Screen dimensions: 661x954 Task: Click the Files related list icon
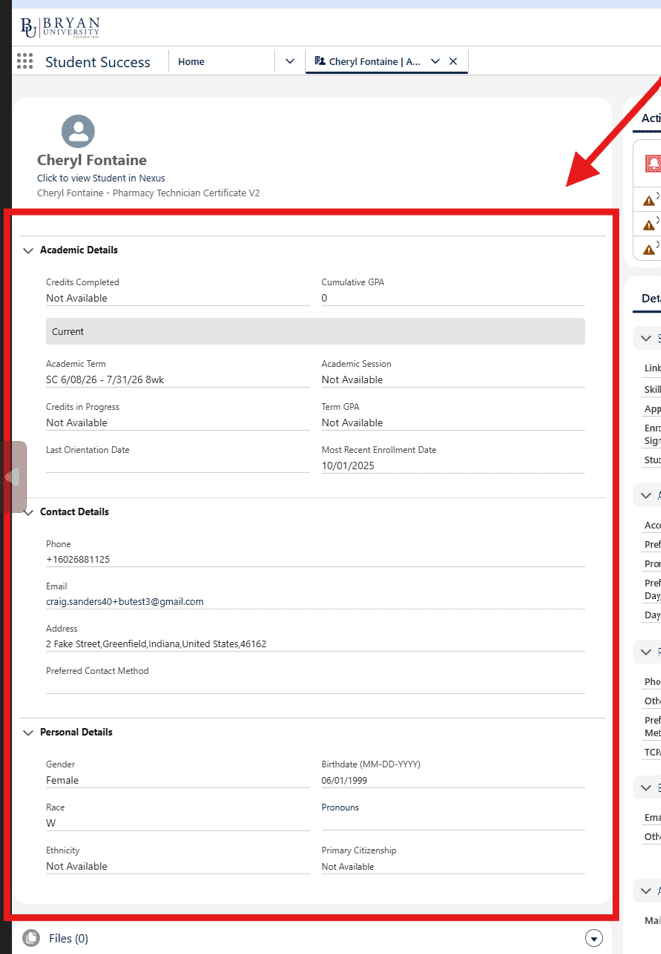tap(31, 938)
